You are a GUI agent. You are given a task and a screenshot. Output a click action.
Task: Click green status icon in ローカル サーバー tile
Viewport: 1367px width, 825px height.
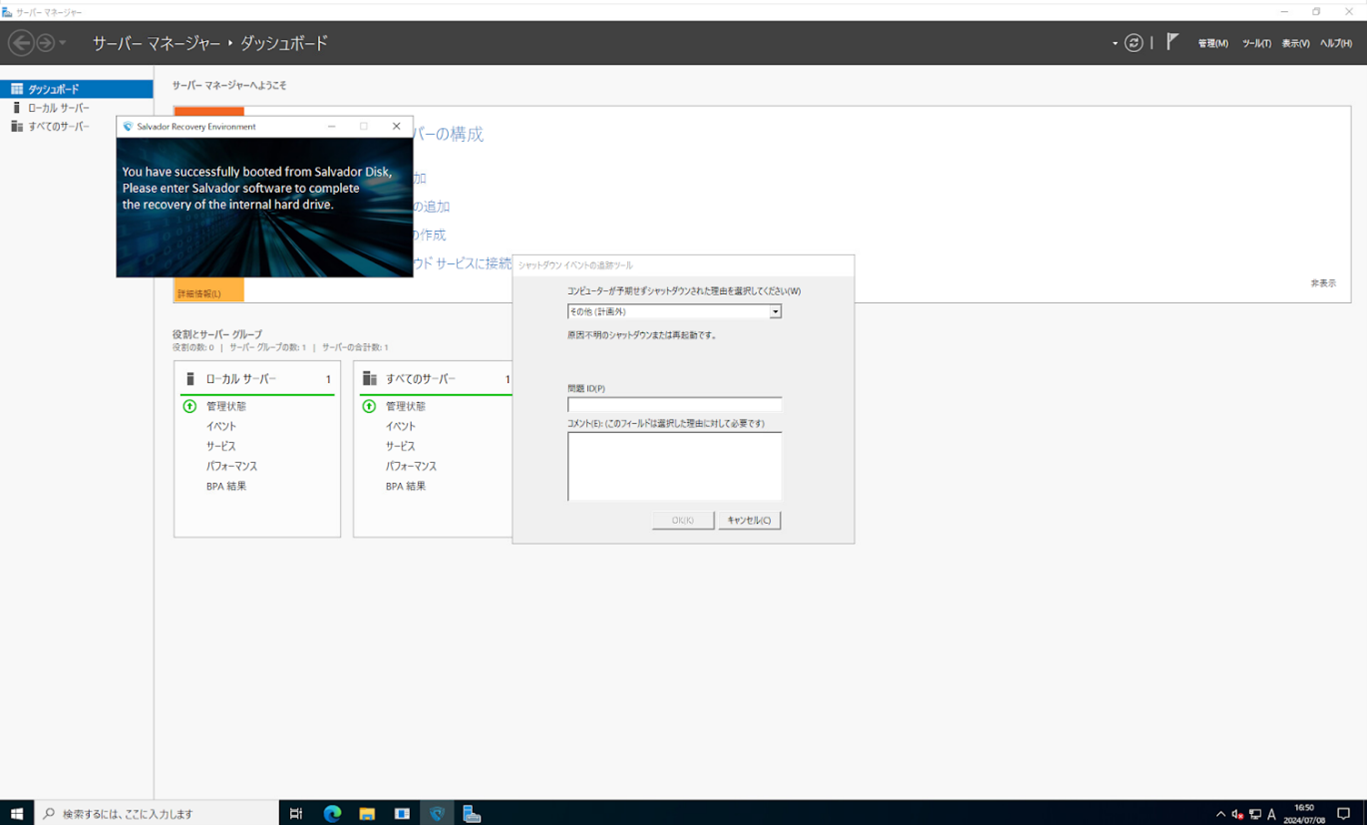190,406
